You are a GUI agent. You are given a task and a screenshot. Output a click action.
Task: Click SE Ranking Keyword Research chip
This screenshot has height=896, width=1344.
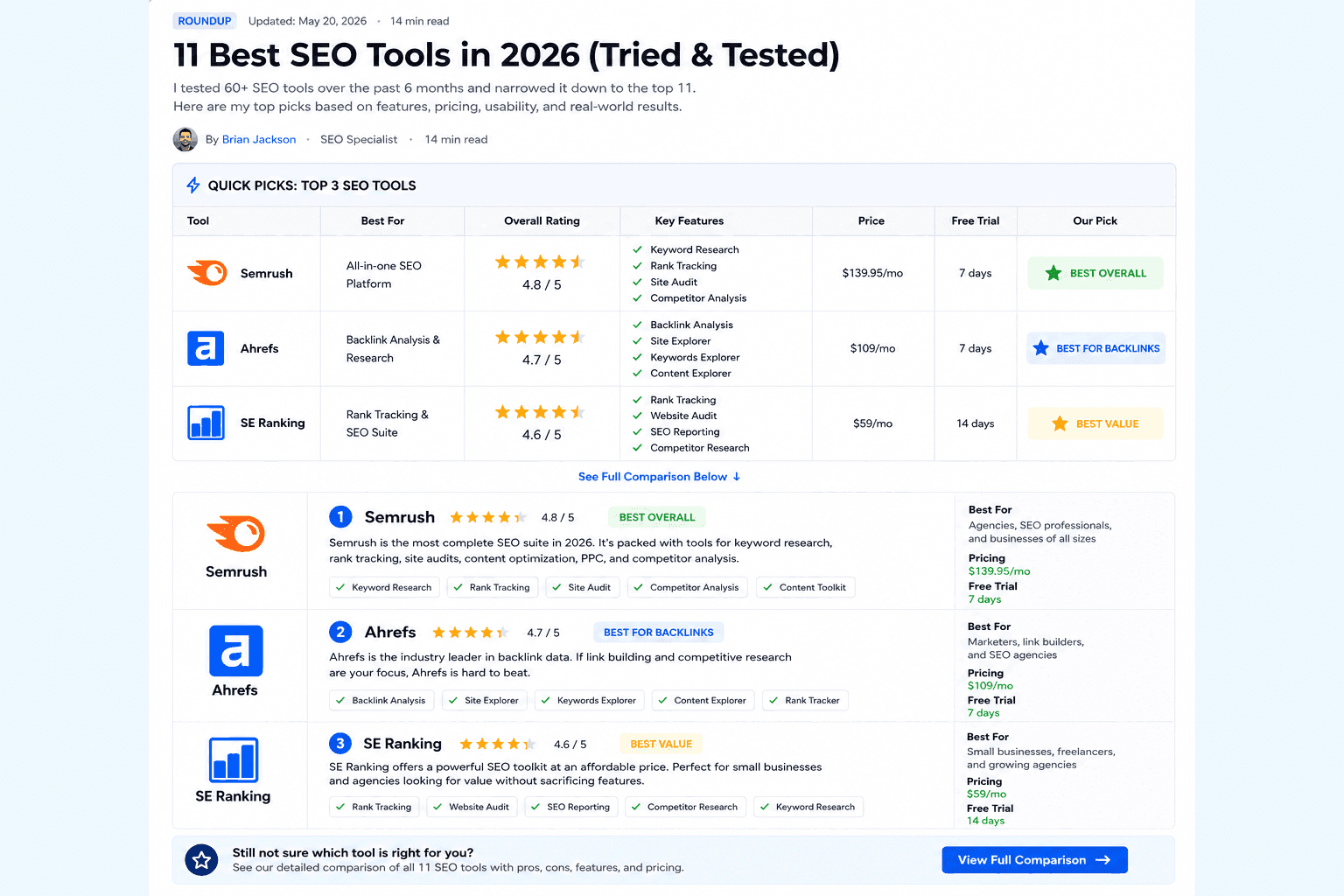point(808,807)
